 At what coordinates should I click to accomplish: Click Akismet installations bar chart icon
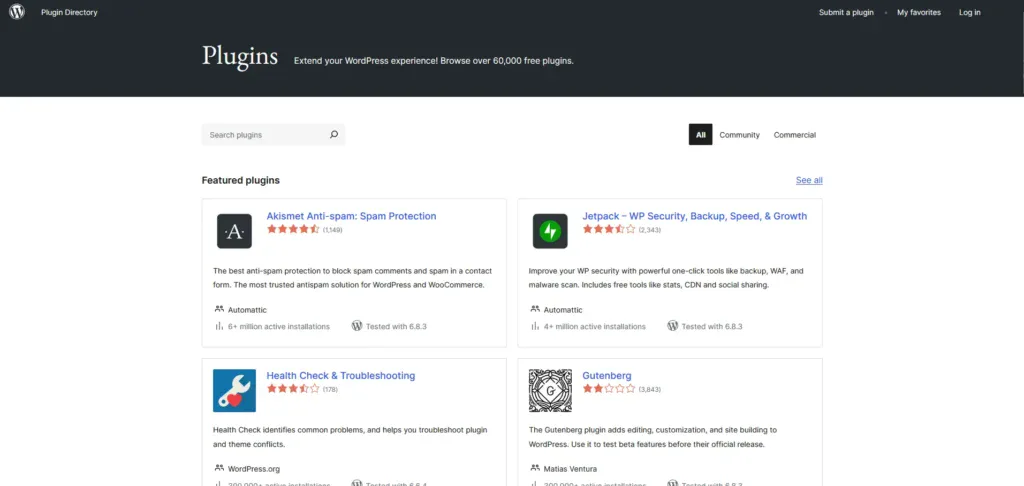[x=219, y=326]
